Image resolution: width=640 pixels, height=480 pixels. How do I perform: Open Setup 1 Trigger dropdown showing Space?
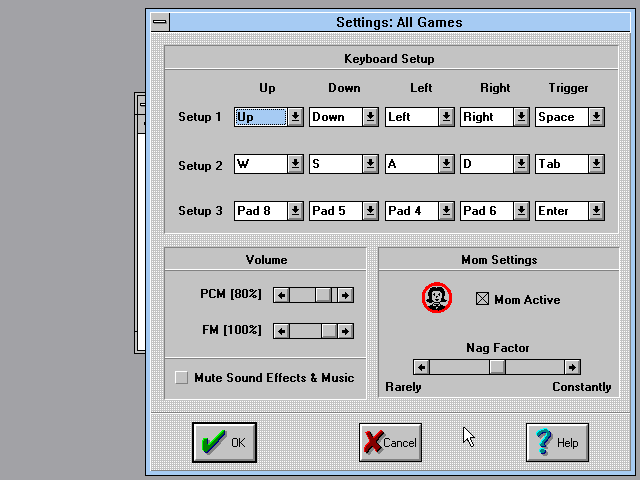[x=596, y=117]
